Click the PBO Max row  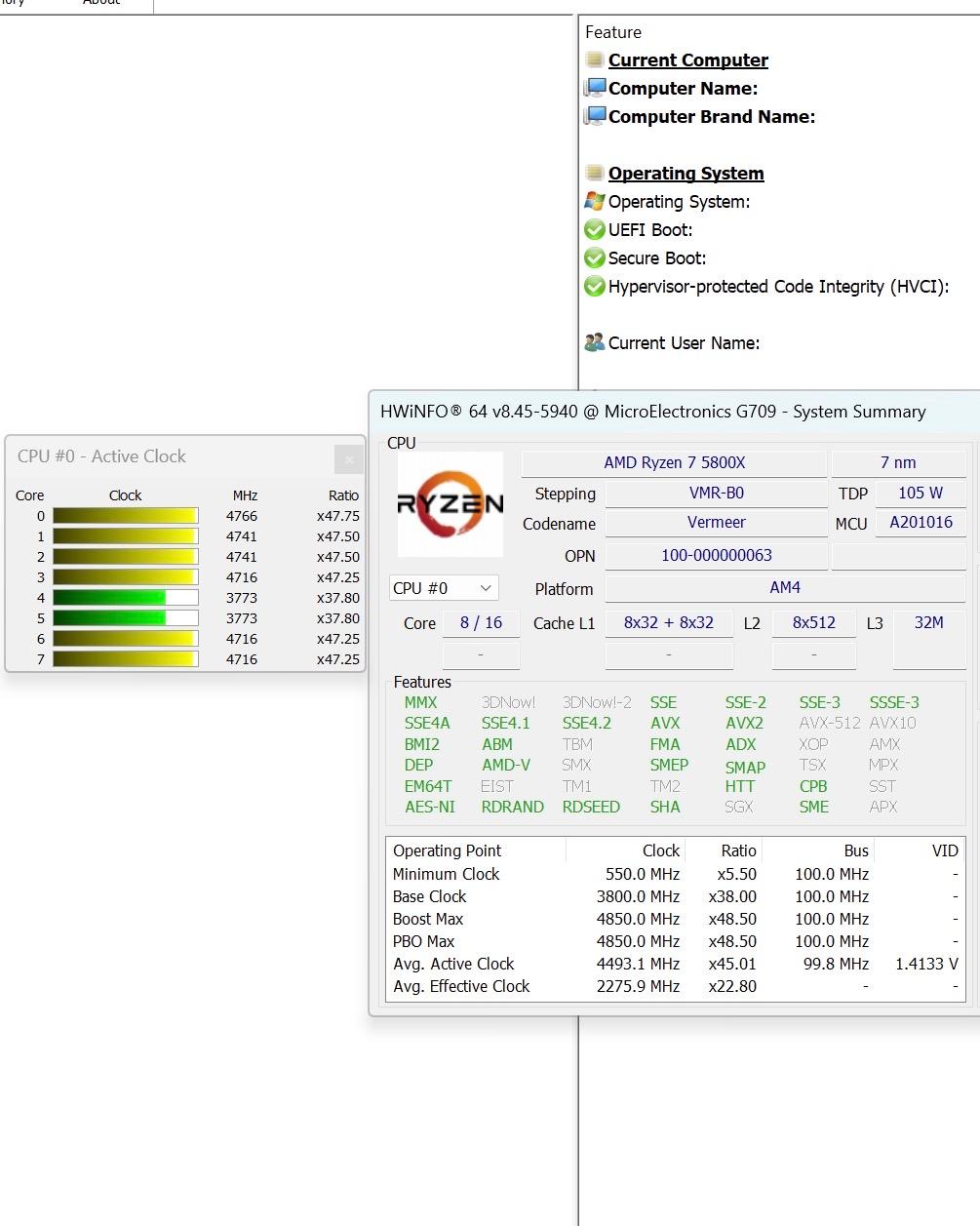[675, 941]
